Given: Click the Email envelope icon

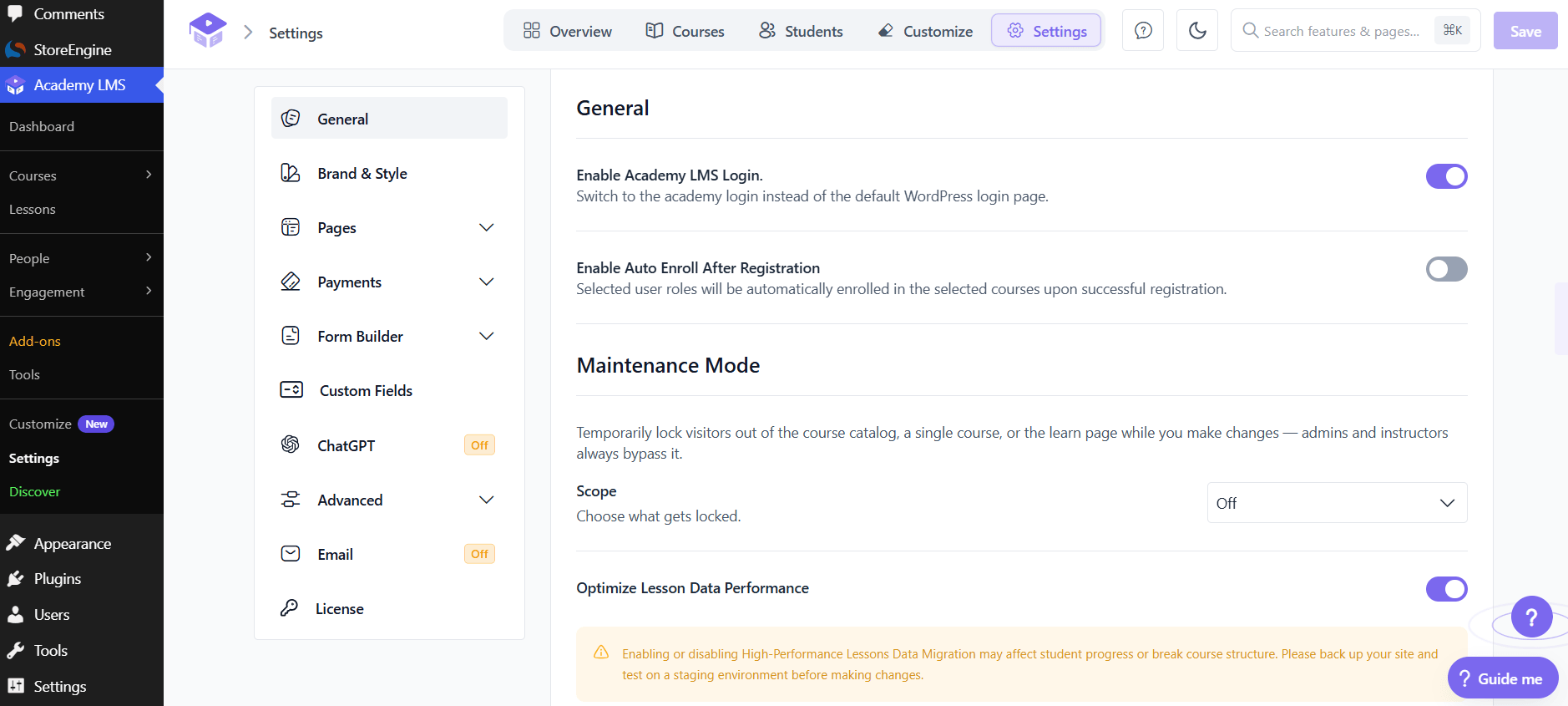Looking at the screenshot, I should point(291,554).
